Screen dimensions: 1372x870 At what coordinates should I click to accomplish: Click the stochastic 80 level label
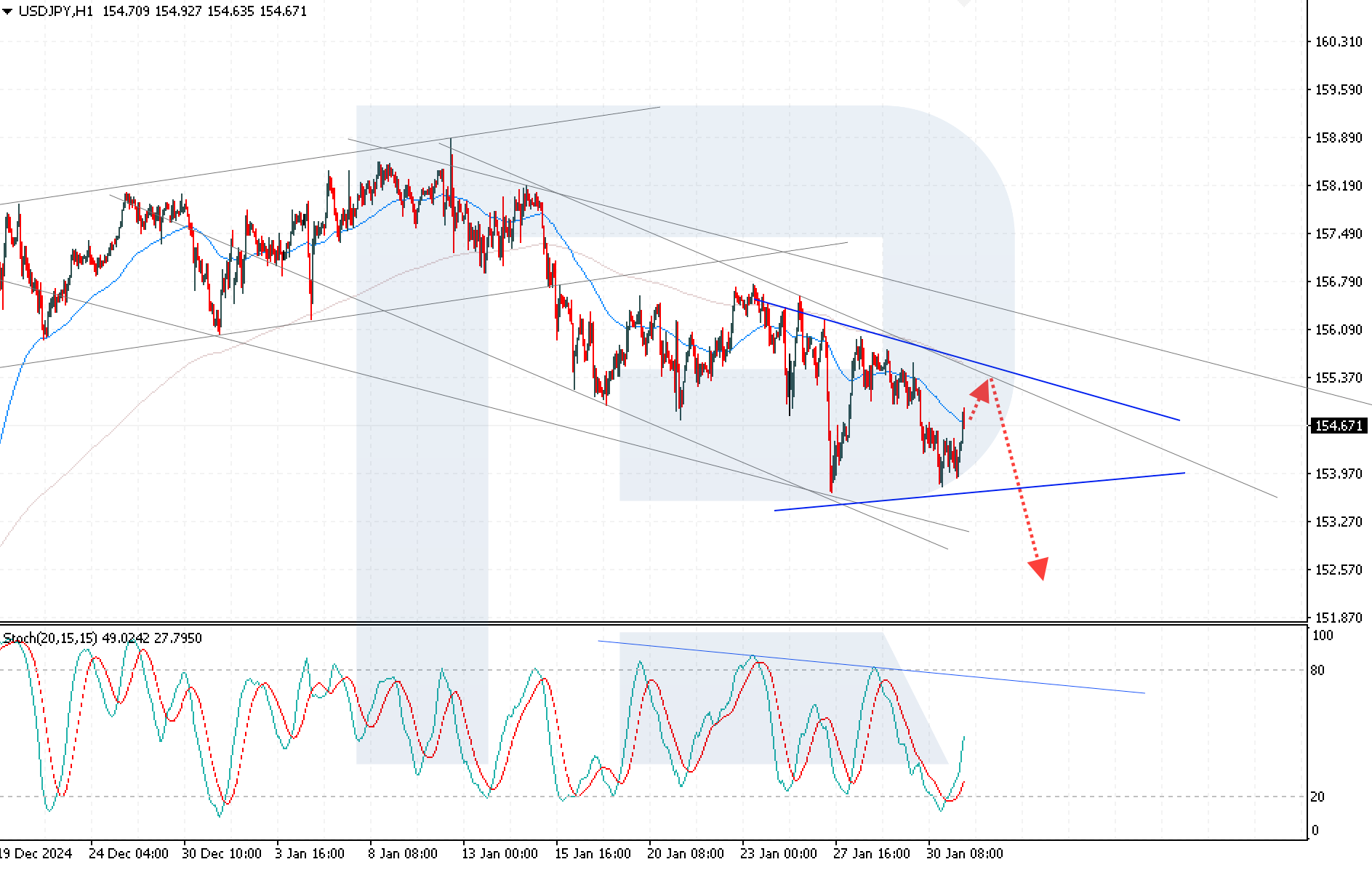(x=1317, y=670)
